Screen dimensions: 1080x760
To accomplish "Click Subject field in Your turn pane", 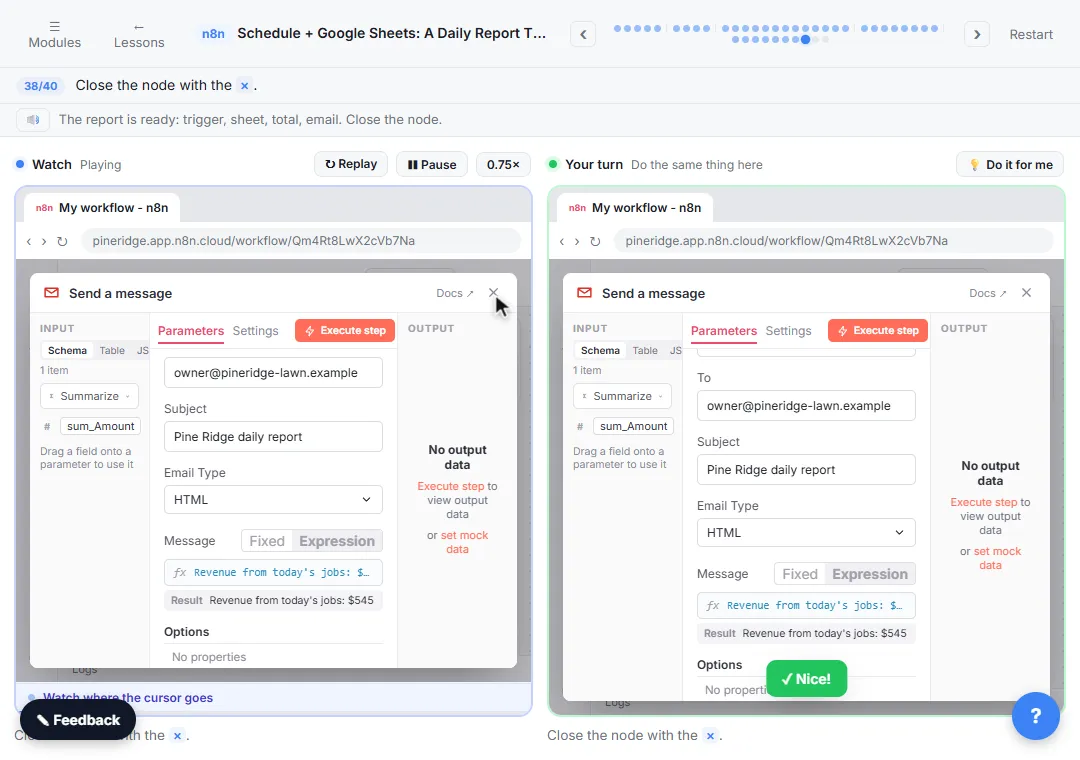I will click(806, 469).
